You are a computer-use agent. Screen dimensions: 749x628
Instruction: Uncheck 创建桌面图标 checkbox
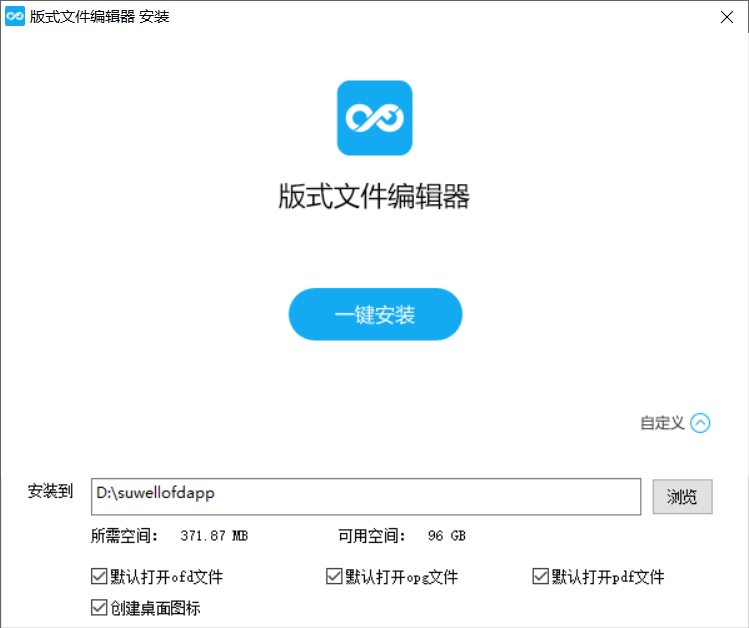98,607
